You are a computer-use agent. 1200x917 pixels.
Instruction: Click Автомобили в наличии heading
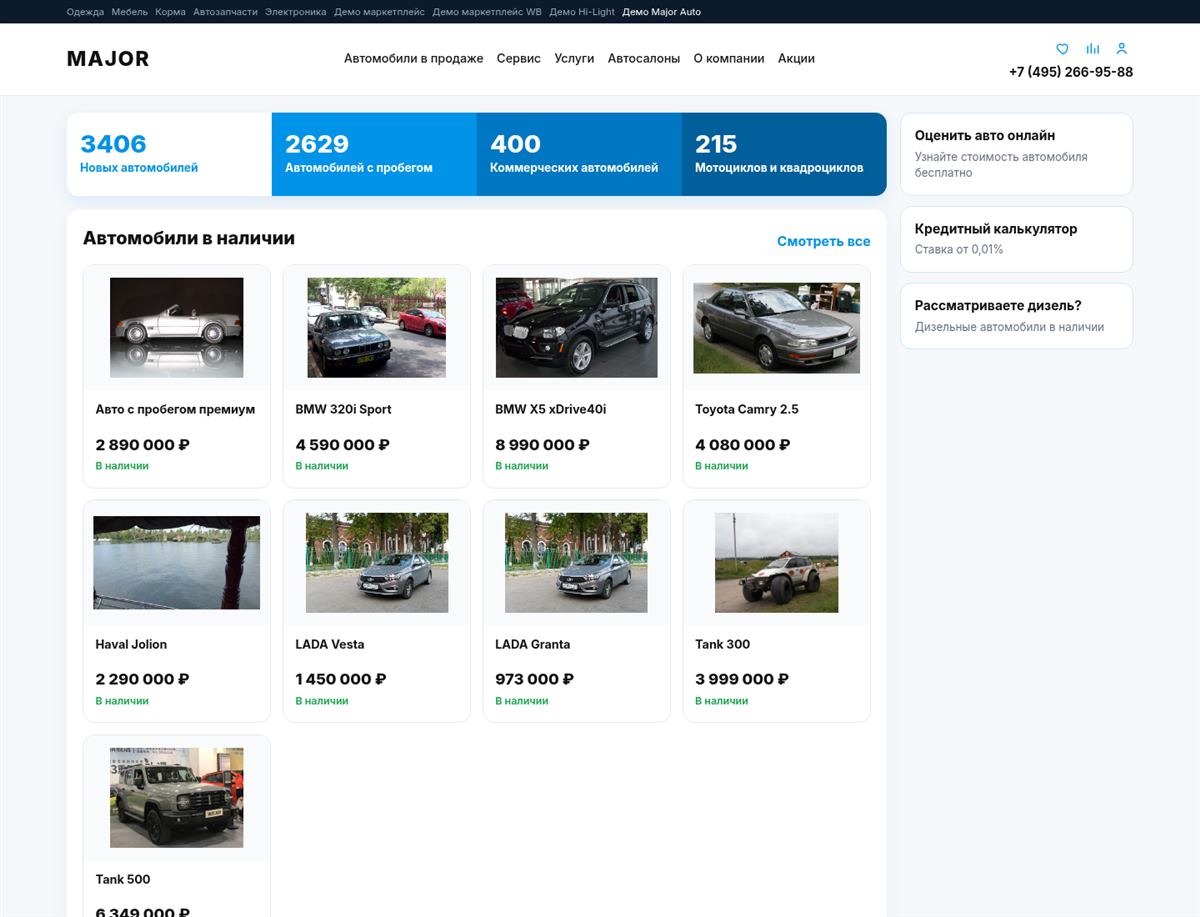(189, 239)
